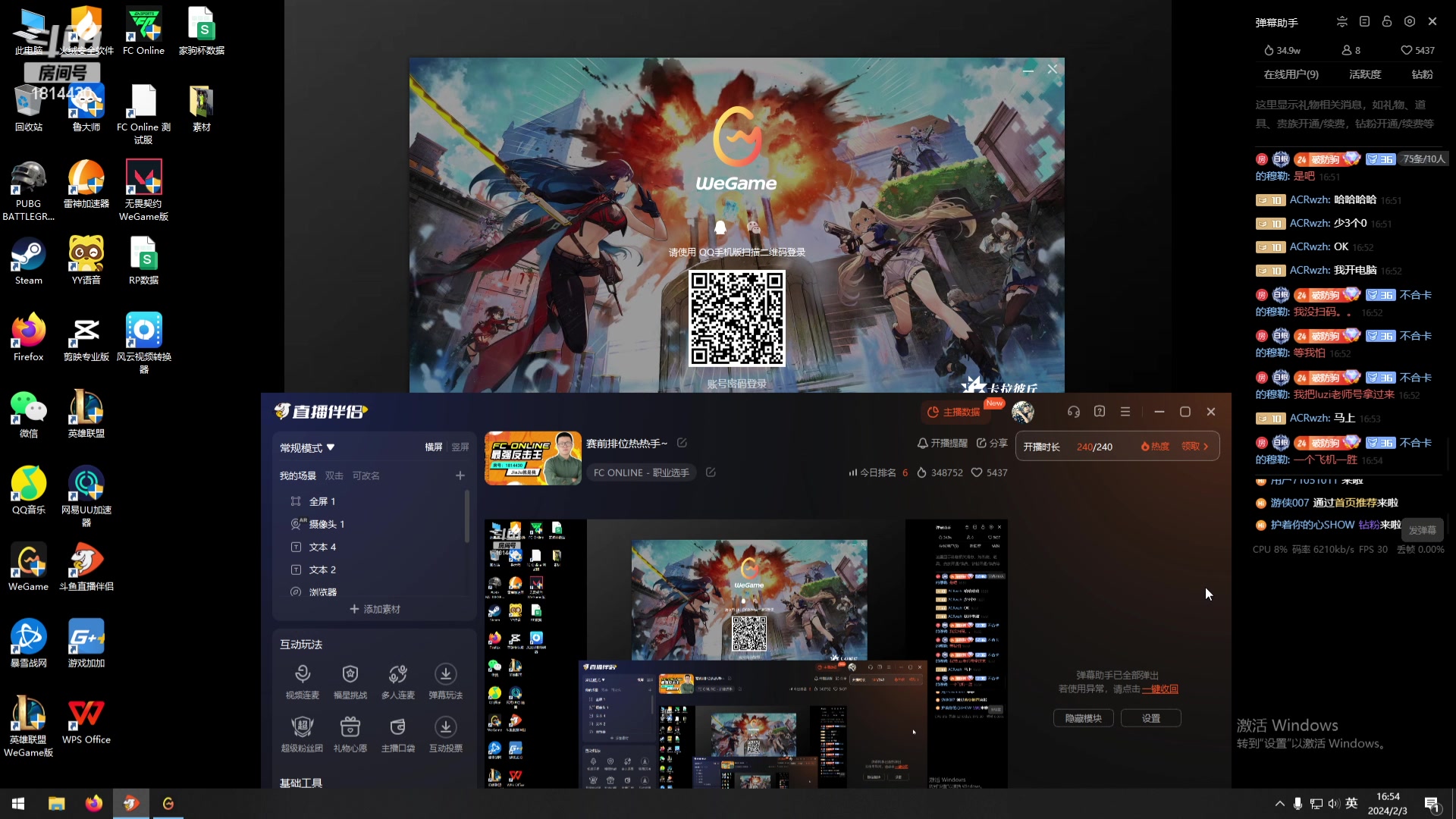
Task: Click the help question mark icon
Action: coord(1100,412)
